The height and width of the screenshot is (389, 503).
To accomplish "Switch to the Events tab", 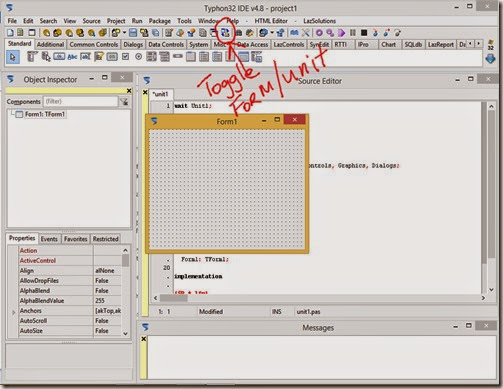I will point(49,239).
